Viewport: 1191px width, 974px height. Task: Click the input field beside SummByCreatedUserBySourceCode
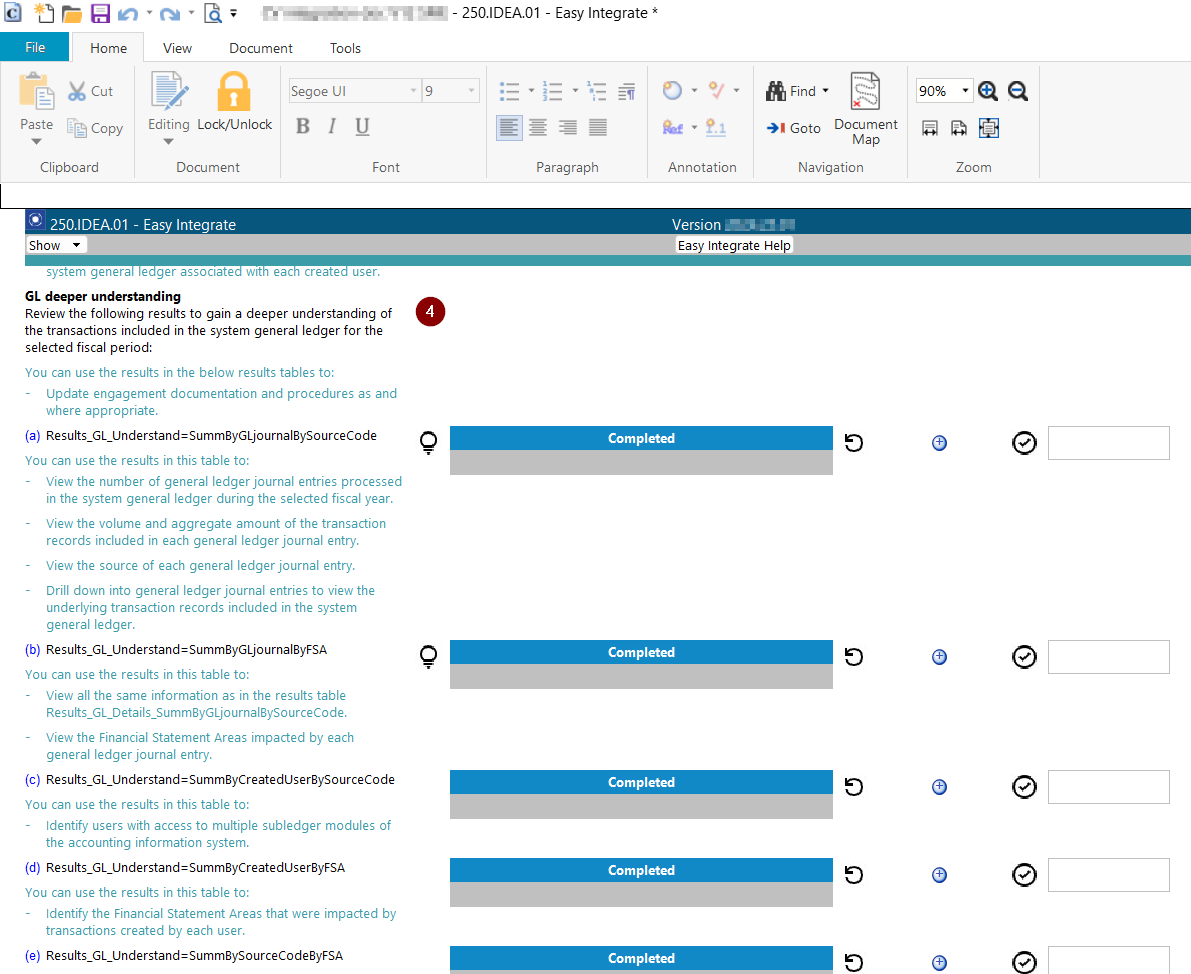tap(1108, 787)
